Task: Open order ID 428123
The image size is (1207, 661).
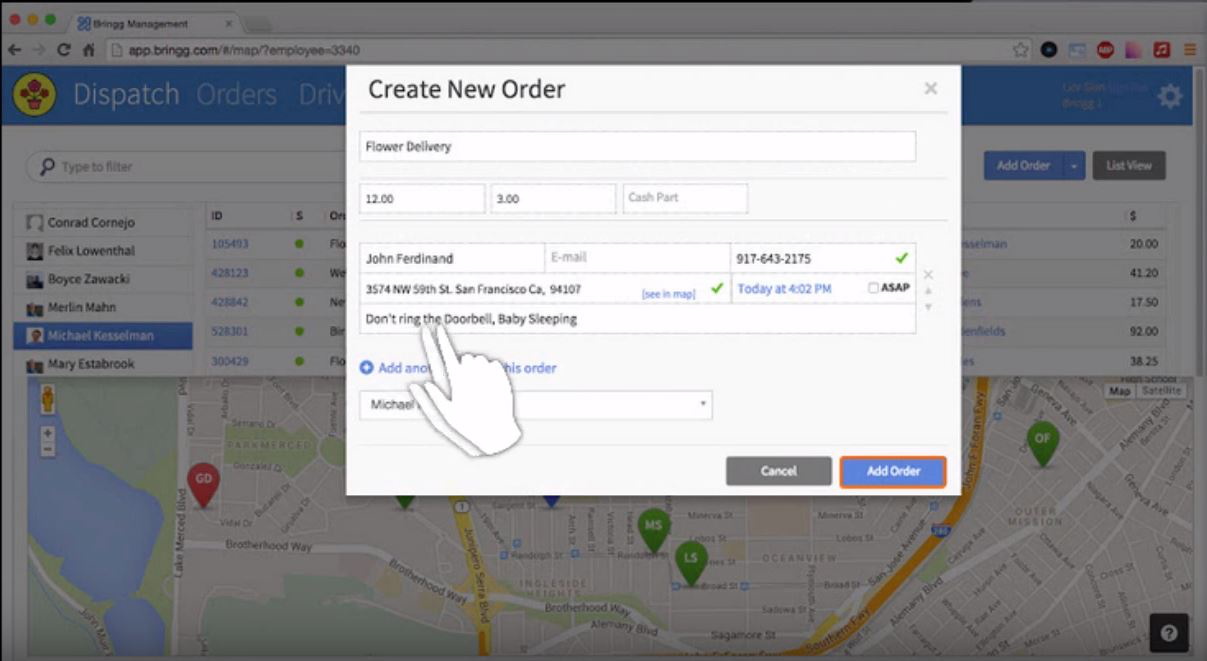Action: tap(230, 273)
